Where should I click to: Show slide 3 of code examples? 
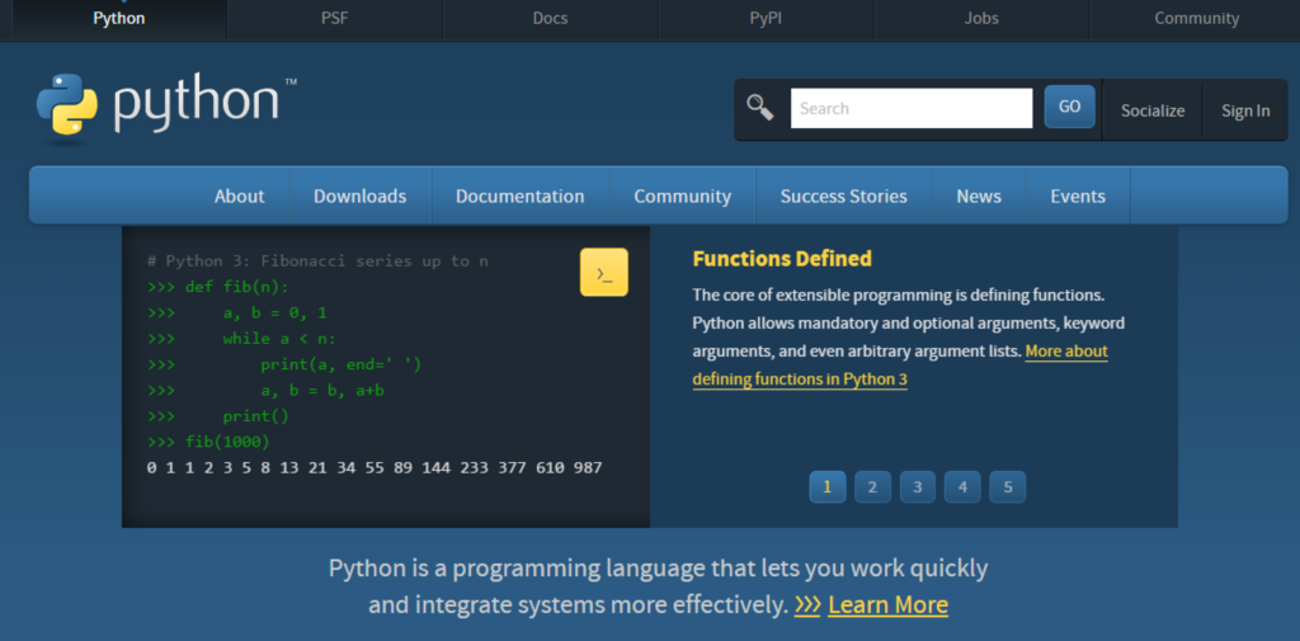[917, 487]
